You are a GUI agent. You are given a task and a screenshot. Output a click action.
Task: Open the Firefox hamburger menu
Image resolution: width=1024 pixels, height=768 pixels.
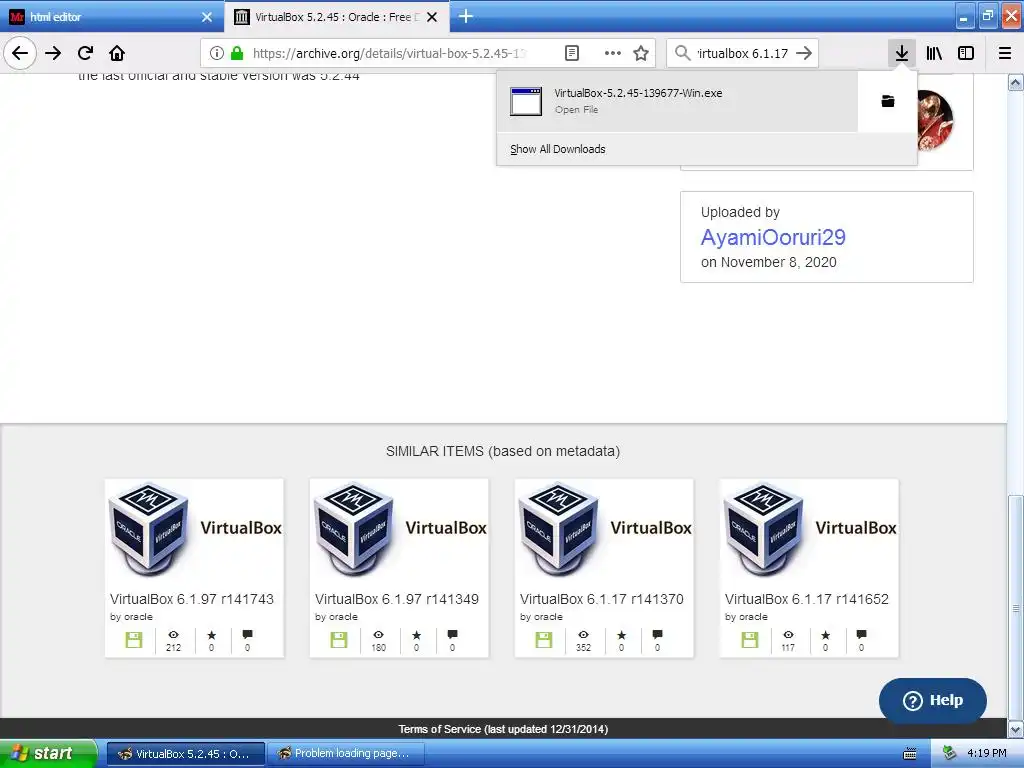(x=1005, y=53)
